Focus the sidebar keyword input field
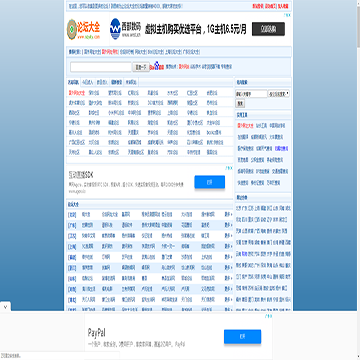This screenshot has width=360, height=360. tap(251, 94)
